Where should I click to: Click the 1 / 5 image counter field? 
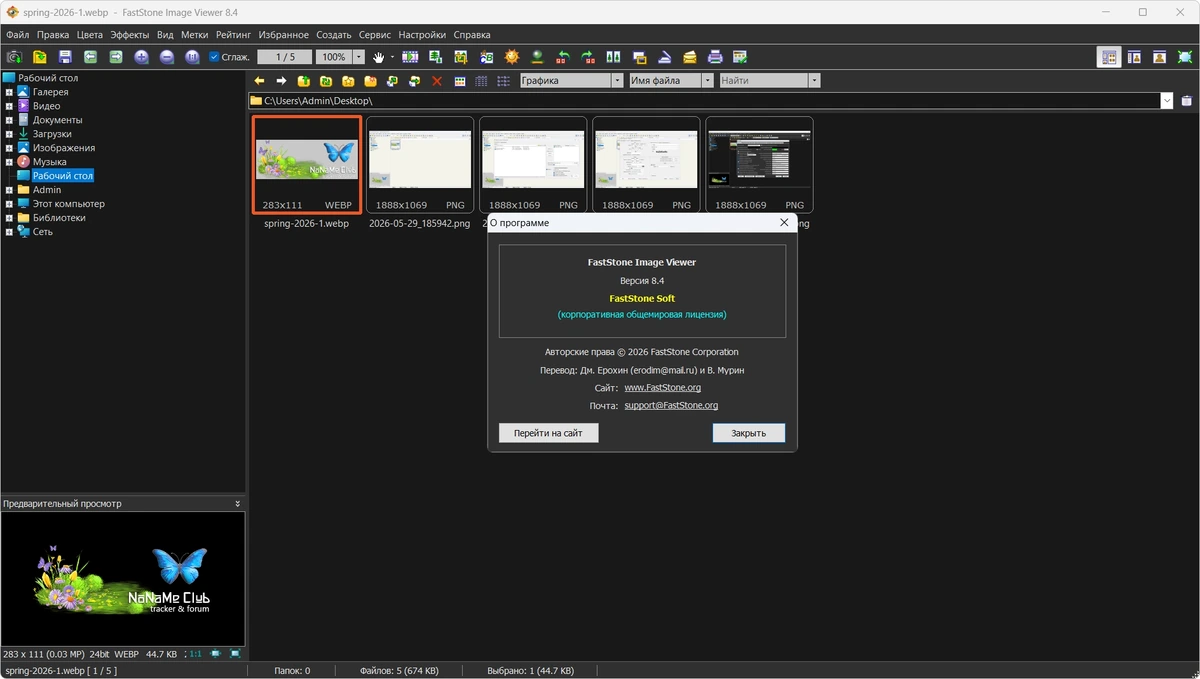(x=285, y=57)
